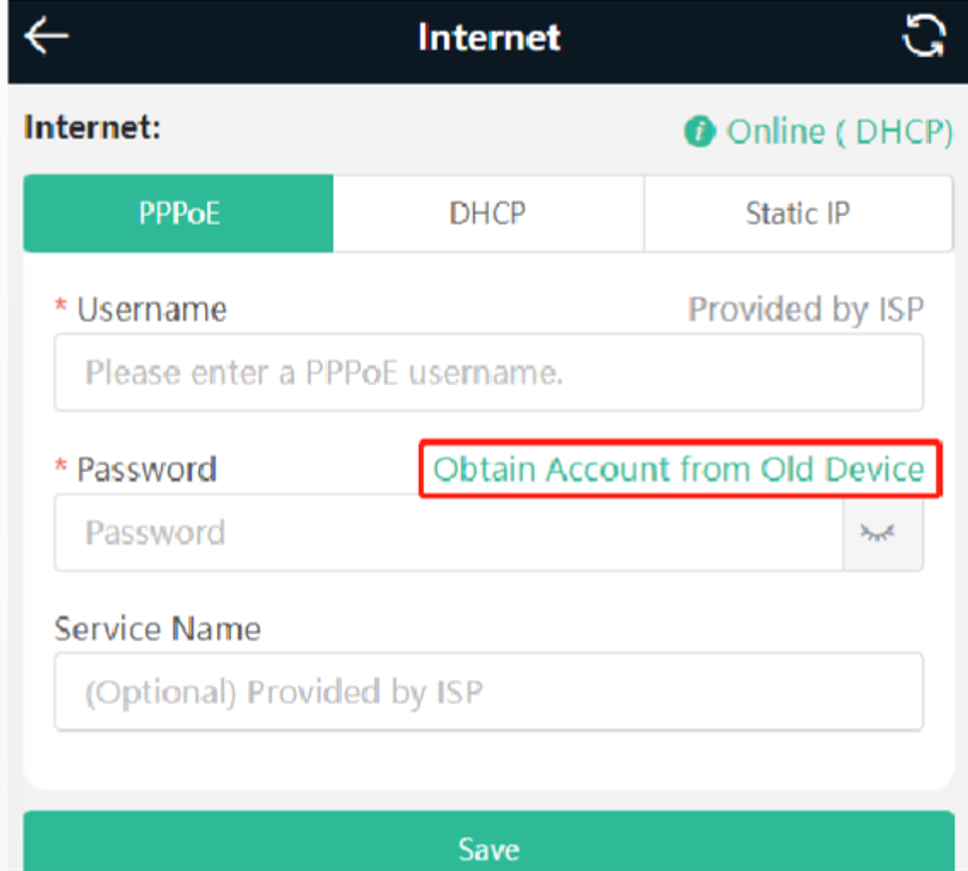
Task: Click the Internet page title in header
Action: (489, 37)
